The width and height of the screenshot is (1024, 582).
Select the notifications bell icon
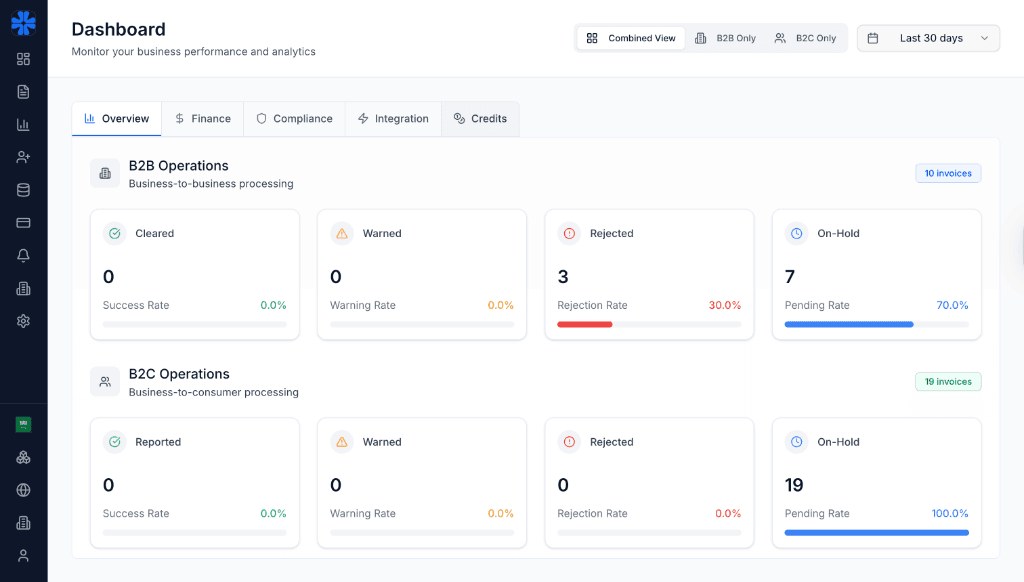[23, 255]
